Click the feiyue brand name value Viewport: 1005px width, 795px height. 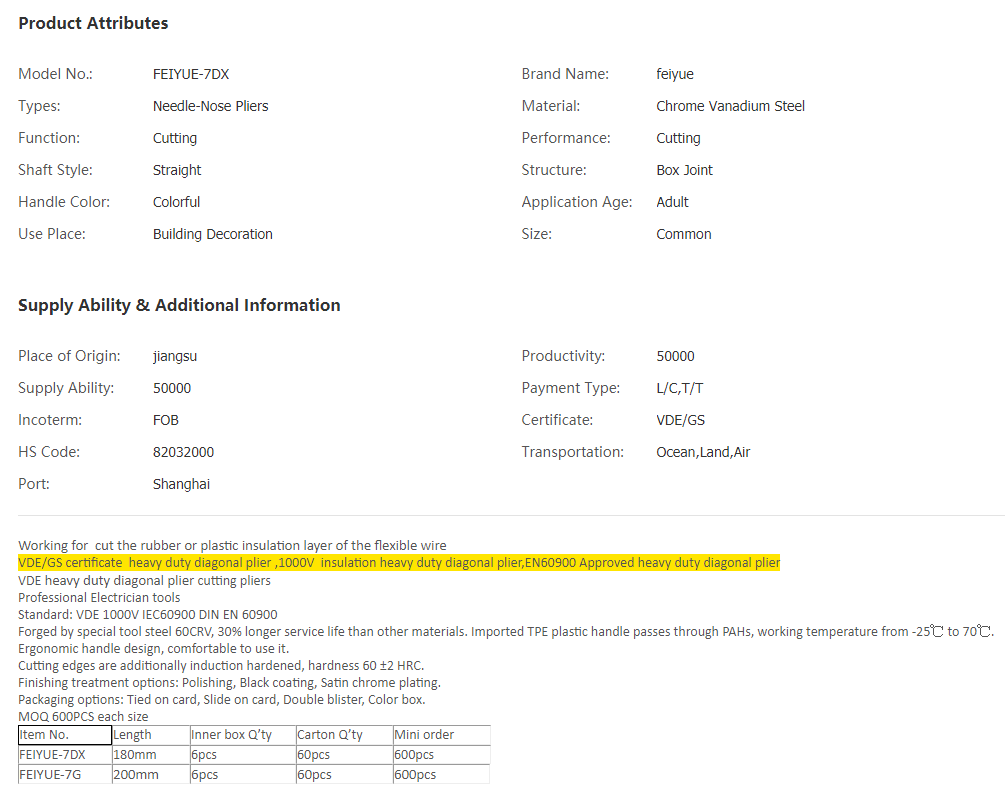pyautogui.click(x=675, y=74)
